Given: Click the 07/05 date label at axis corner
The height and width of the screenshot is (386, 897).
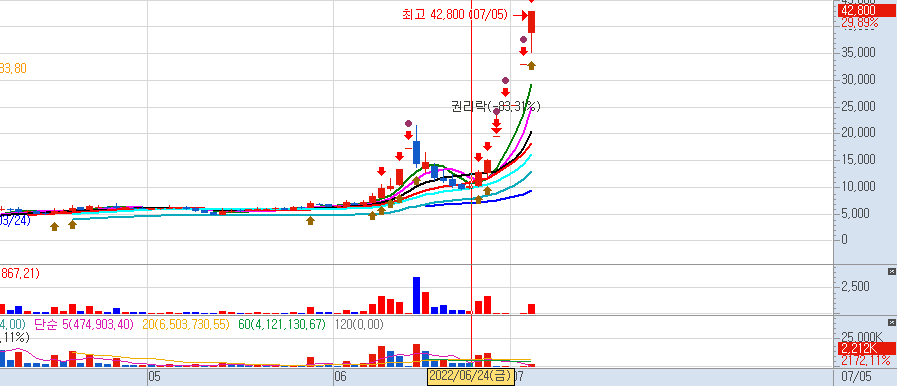Looking at the screenshot, I should [856, 377].
